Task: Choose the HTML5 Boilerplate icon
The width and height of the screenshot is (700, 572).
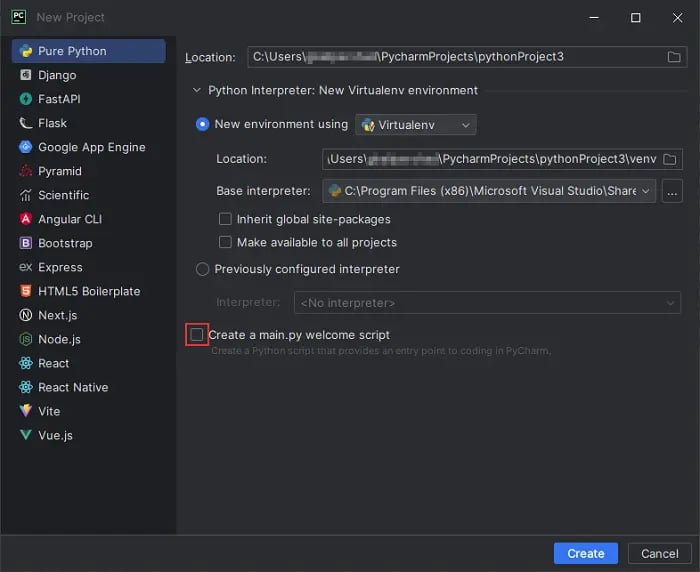Action: (26, 291)
